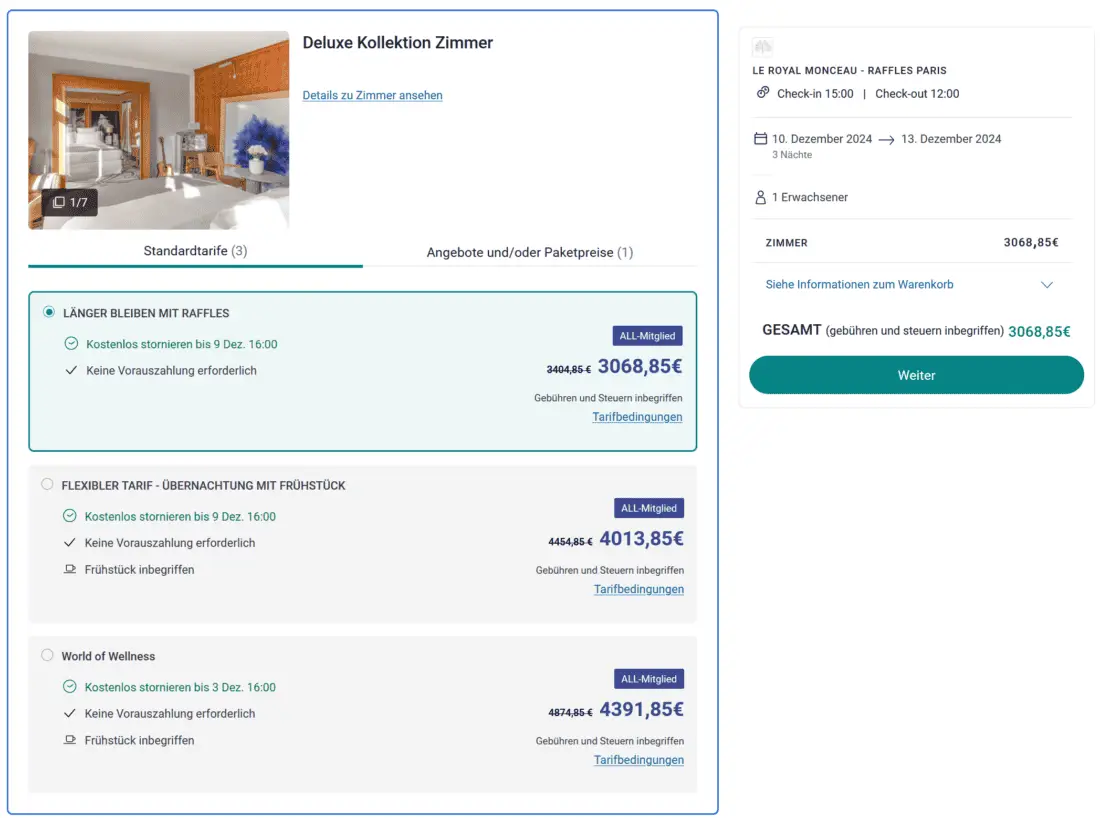The image size is (1100, 818).
Task: Click the Deluxe Kollektion Zimmer room photo
Action: pos(158,130)
